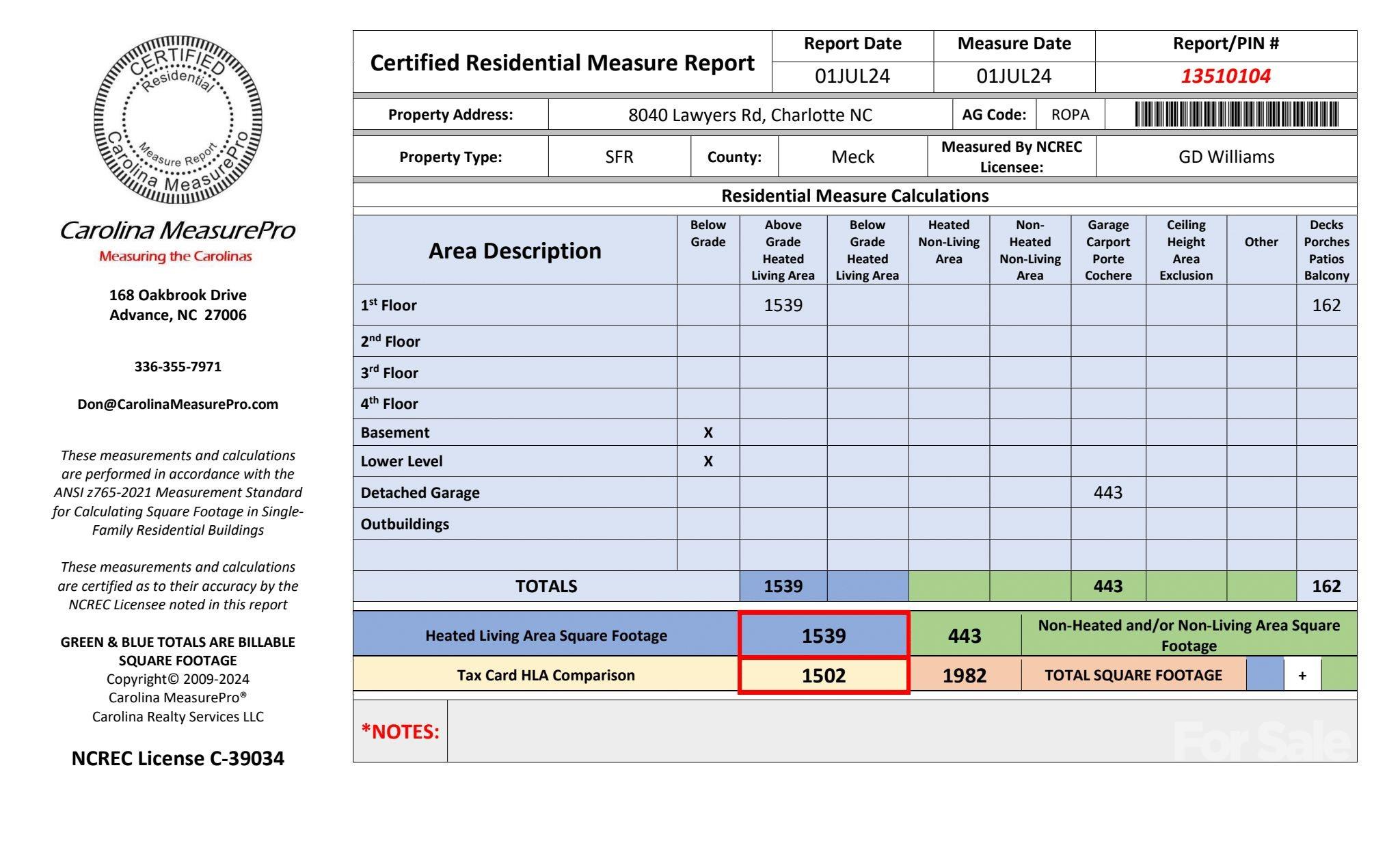Click the total square footage value 1982

coord(964,676)
